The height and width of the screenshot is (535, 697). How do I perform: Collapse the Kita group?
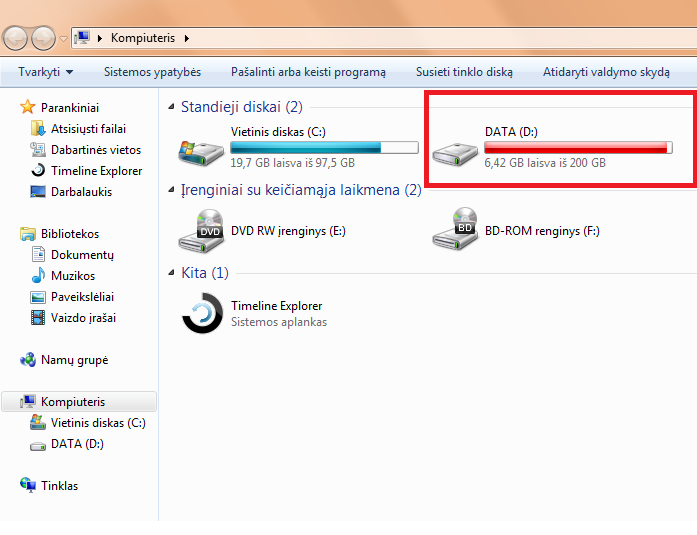tap(171, 273)
